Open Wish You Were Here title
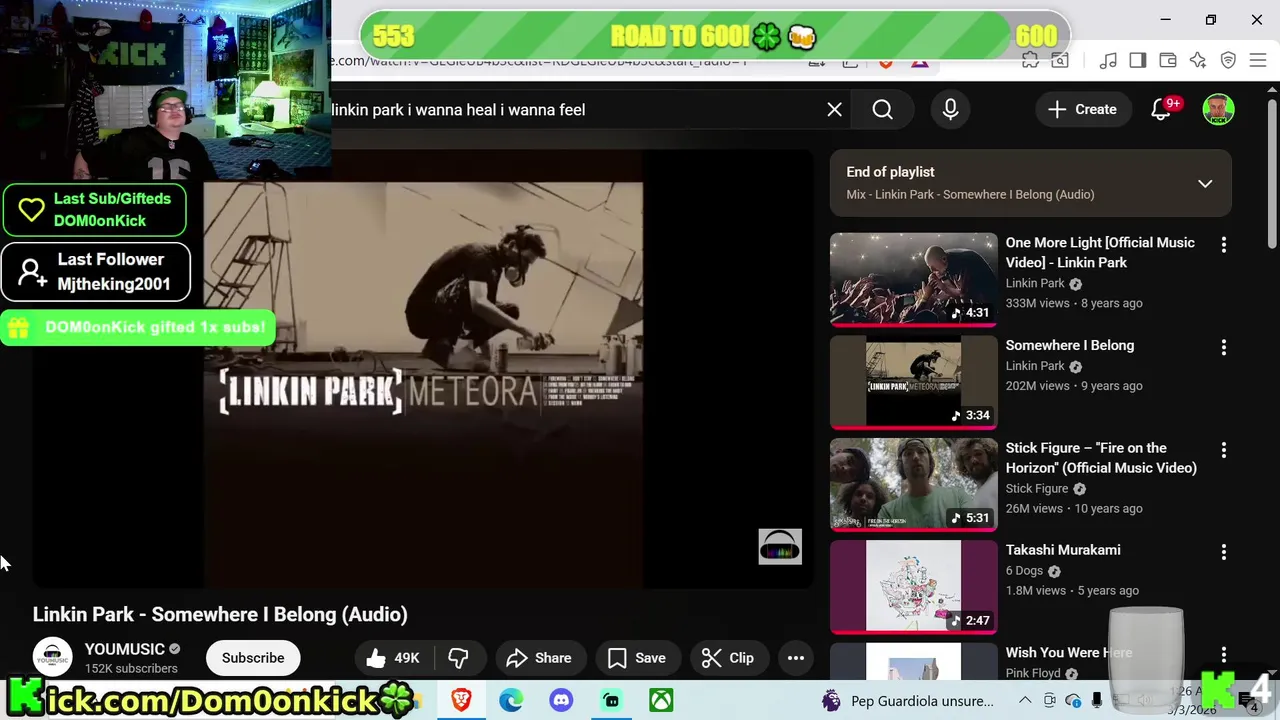This screenshot has height=720, width=1280. (1069, 652)
